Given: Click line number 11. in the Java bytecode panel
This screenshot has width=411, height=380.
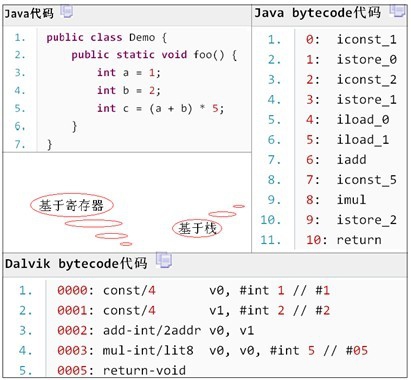Looking at the screenshot, I should point(271,240).
